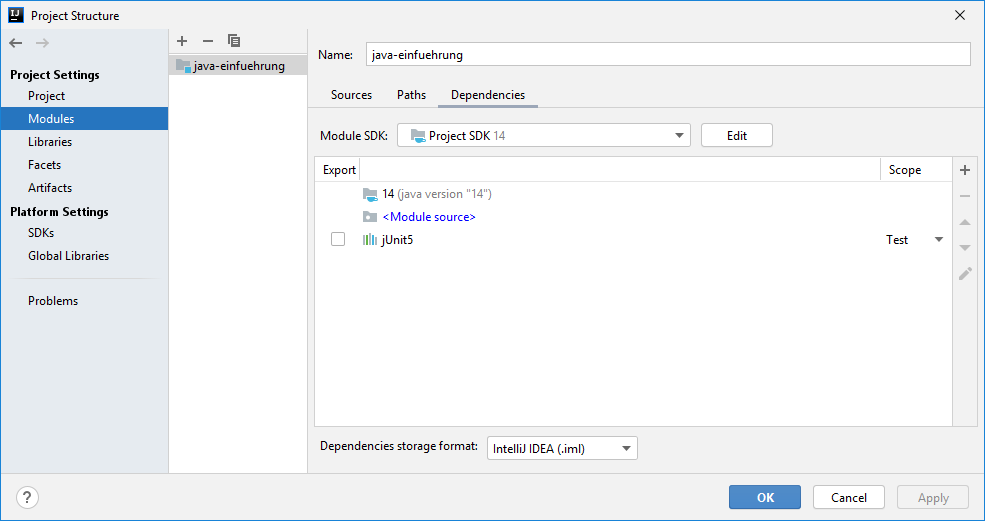985x521 pixels.
Task: Copy the selected module
Action: (x=234, y=41)
